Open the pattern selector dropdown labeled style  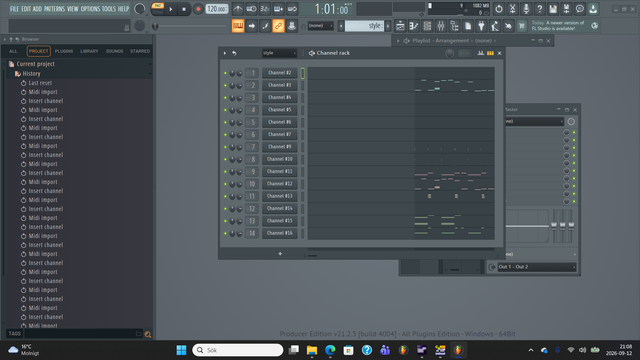point(365,26)
